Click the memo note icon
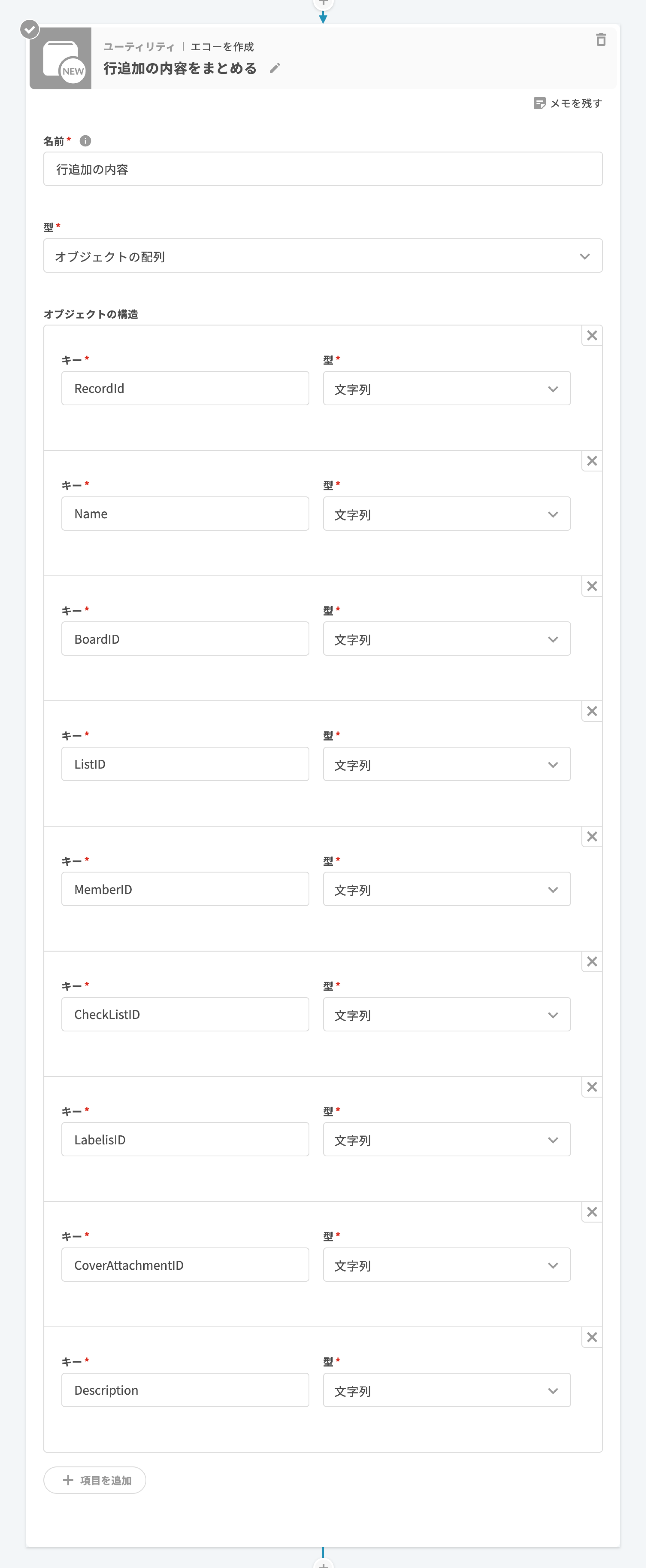 click(539, 104)
